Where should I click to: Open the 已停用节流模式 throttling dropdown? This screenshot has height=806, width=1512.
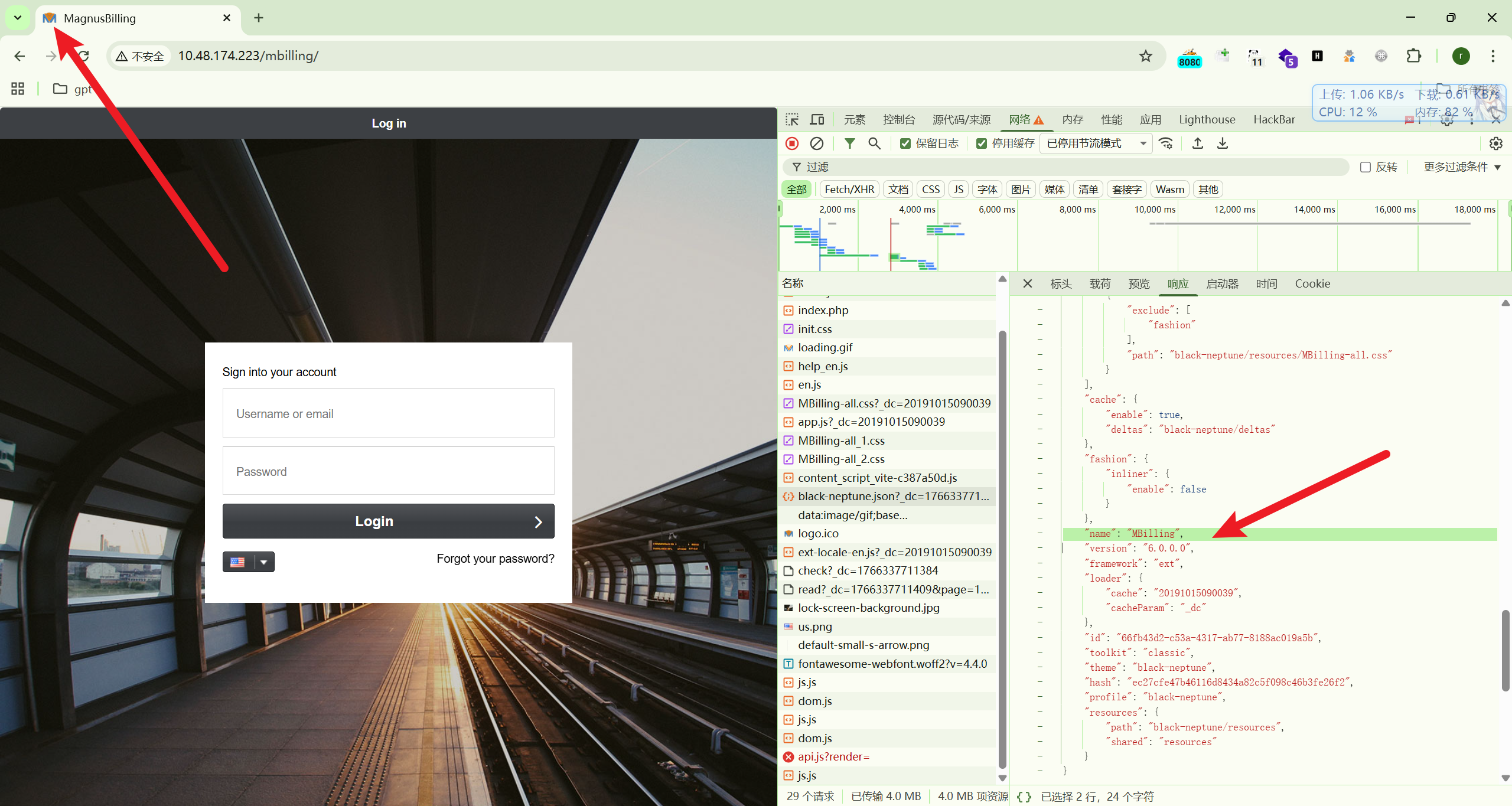(1096, 143)
